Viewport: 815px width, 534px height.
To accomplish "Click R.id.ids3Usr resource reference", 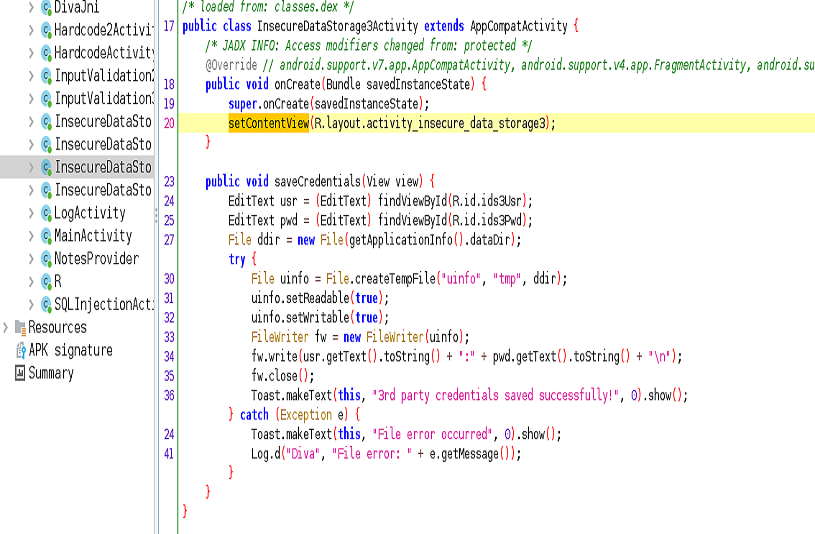I will tap(487, 201).
